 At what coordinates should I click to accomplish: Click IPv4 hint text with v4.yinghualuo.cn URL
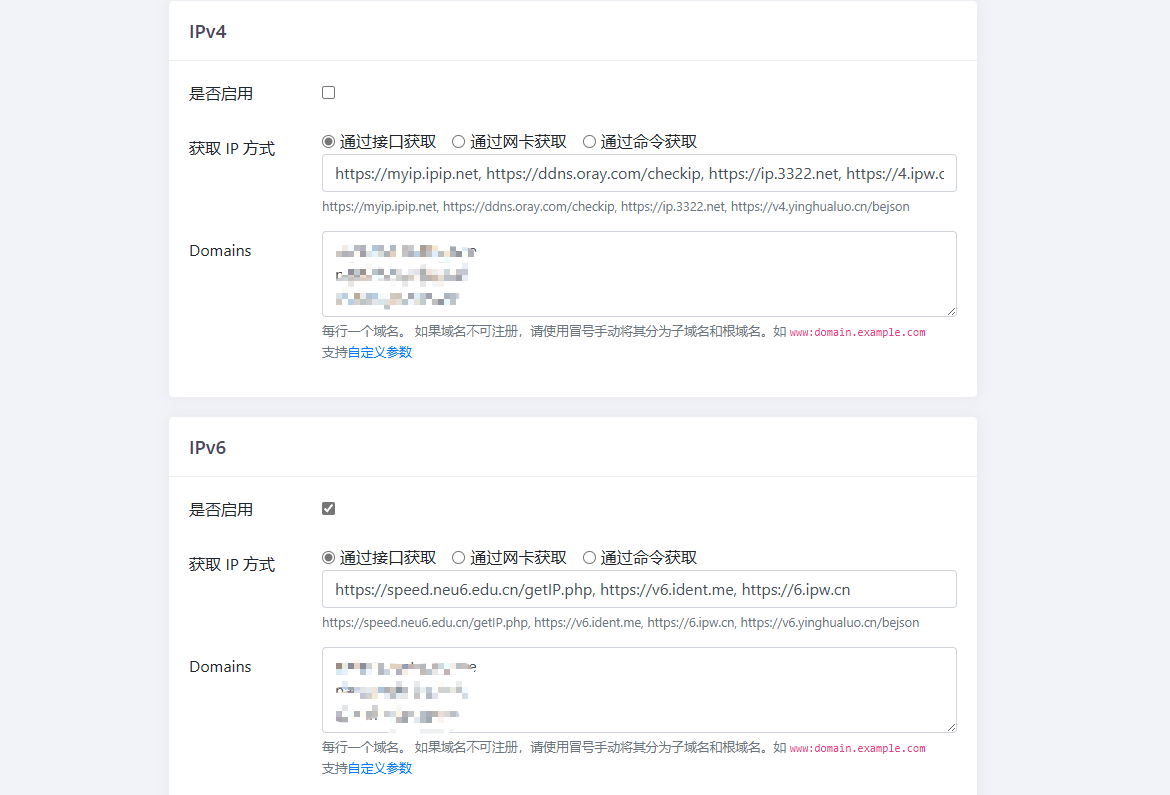coord(616,207)
